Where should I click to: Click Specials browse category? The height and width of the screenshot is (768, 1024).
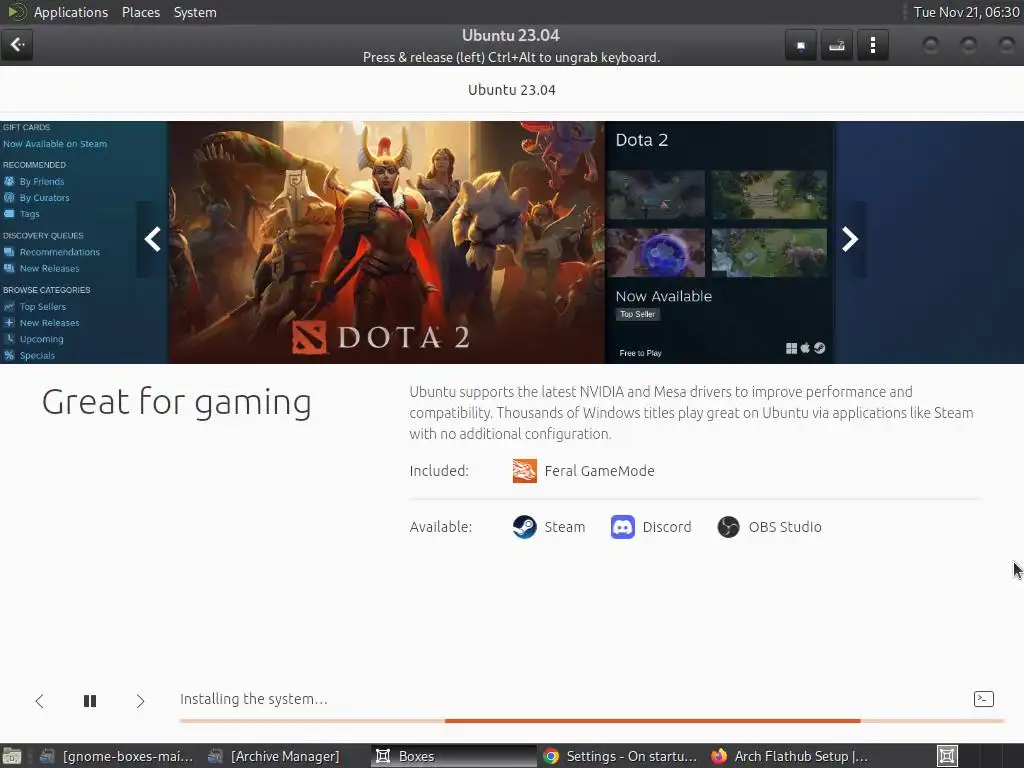pyautogui.click(x=37, y=355)
